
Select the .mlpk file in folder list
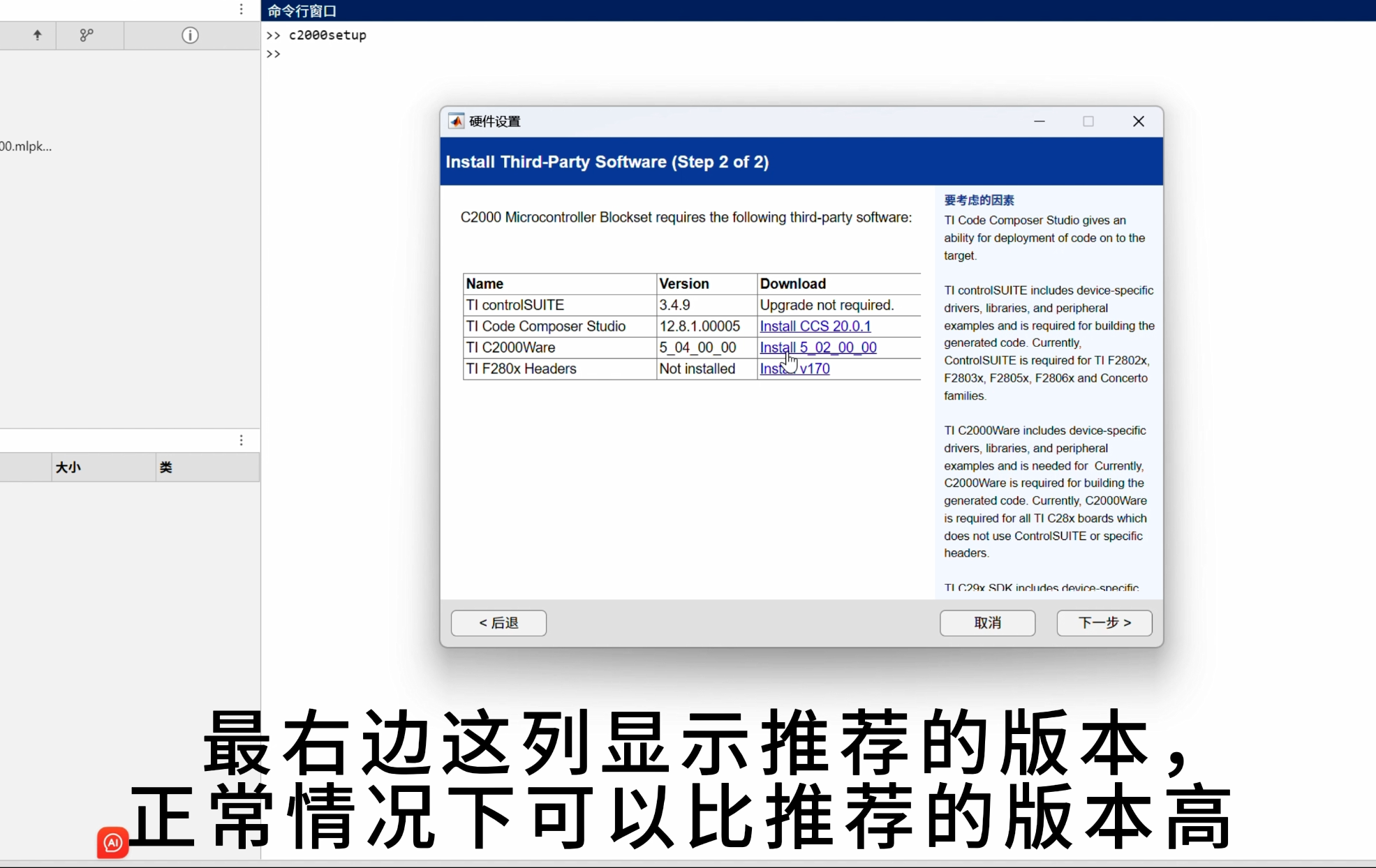coord(27,147)
